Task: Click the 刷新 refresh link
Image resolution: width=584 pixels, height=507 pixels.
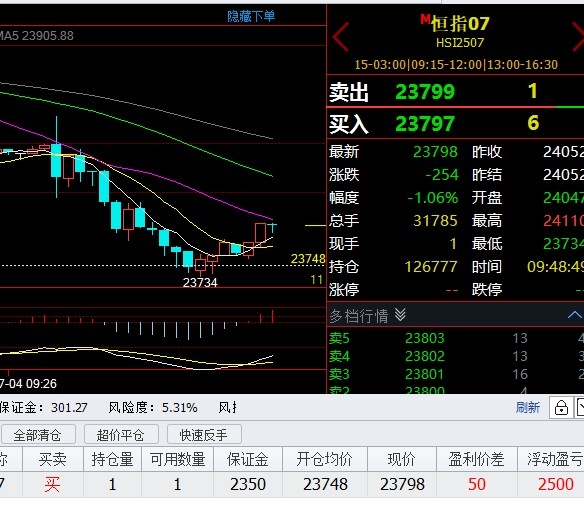Action: (527, 408)
